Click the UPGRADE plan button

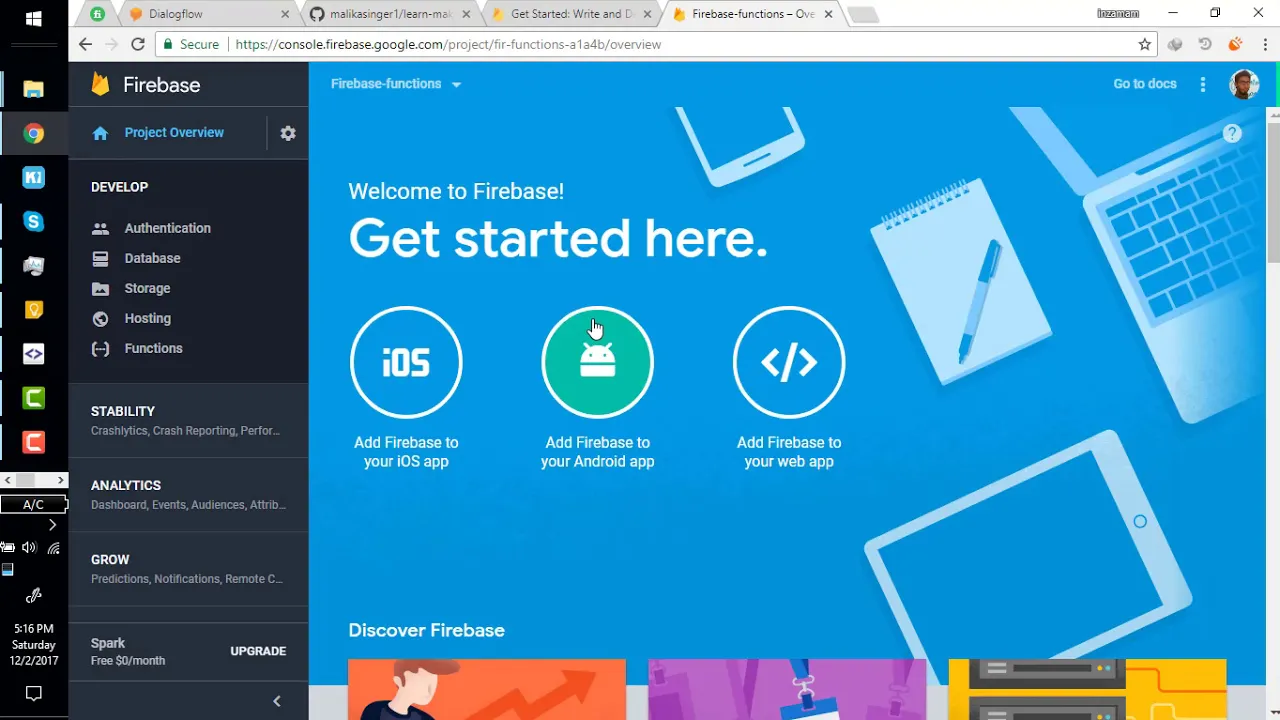(x=258, y=651)
